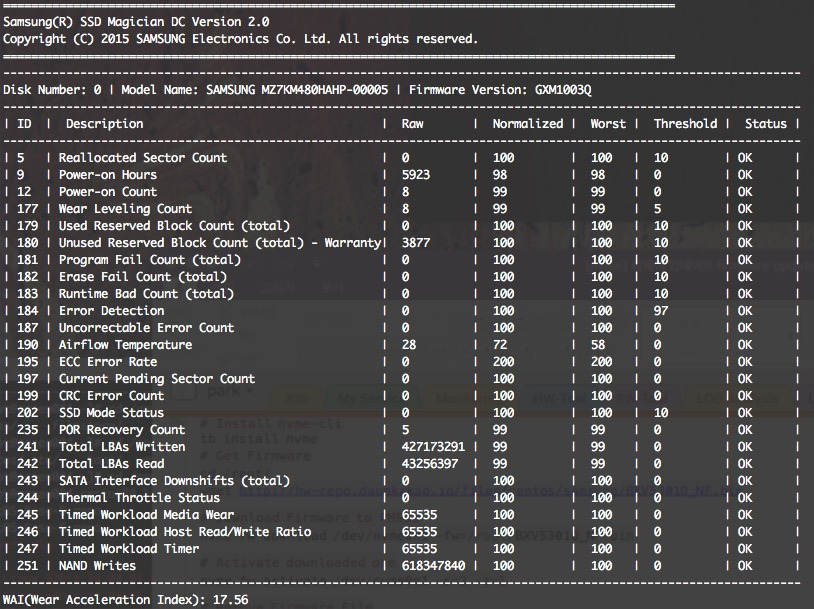Select the 'Power-on Hours' description
The width and height of the screenshot is (814, 609).
point(107,175)
